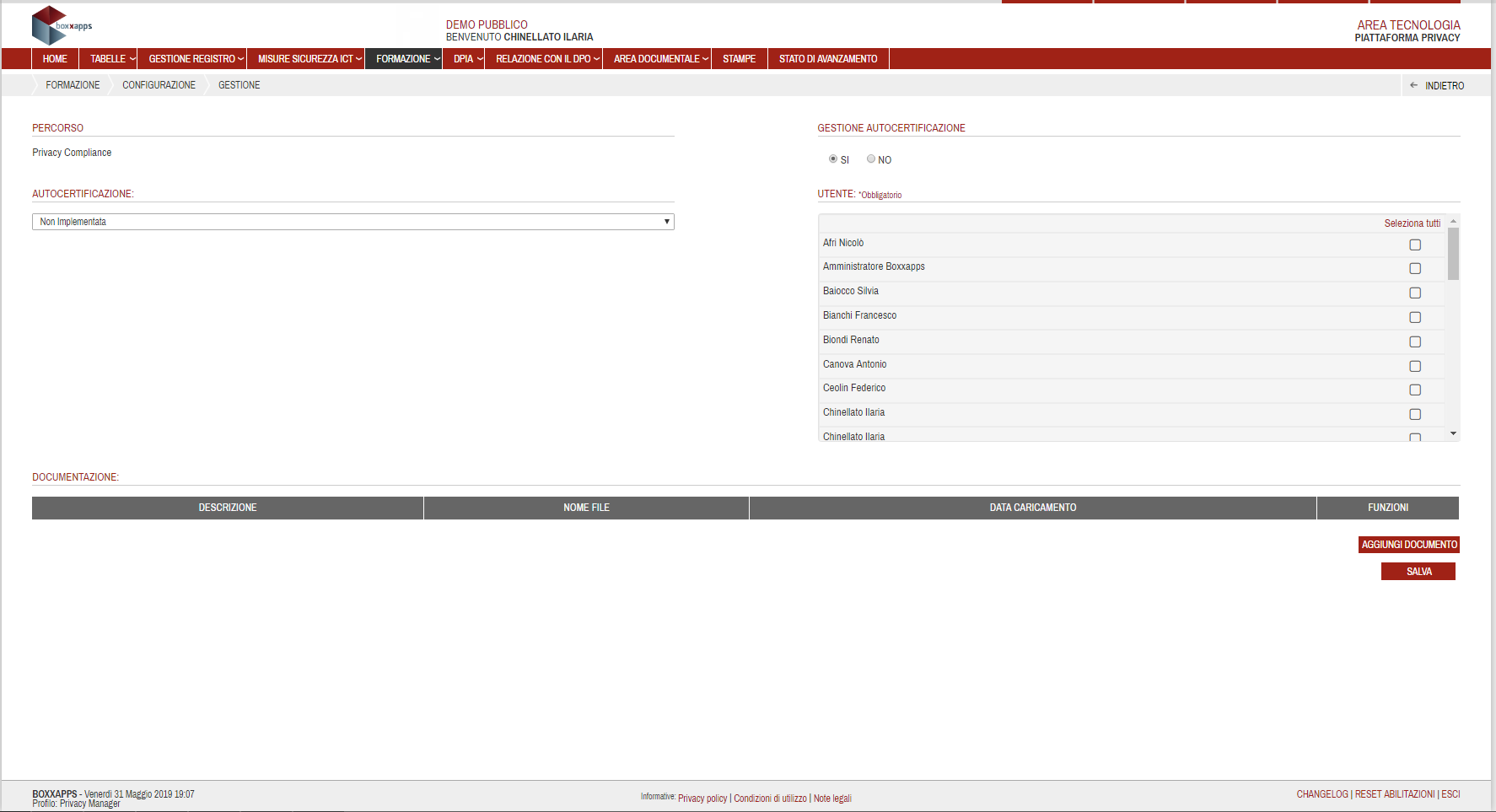Click the SALVA button
The image size is (1496, 812).
[1418, 572]
